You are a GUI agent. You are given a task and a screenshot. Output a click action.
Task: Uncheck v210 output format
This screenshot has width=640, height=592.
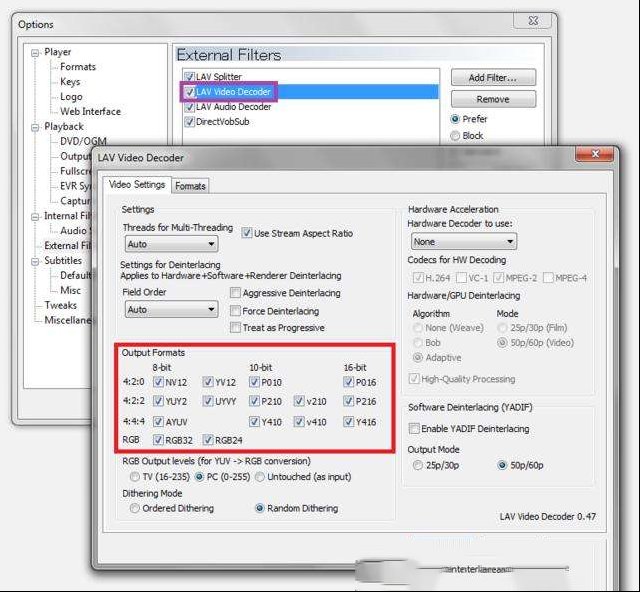(299, 401)
